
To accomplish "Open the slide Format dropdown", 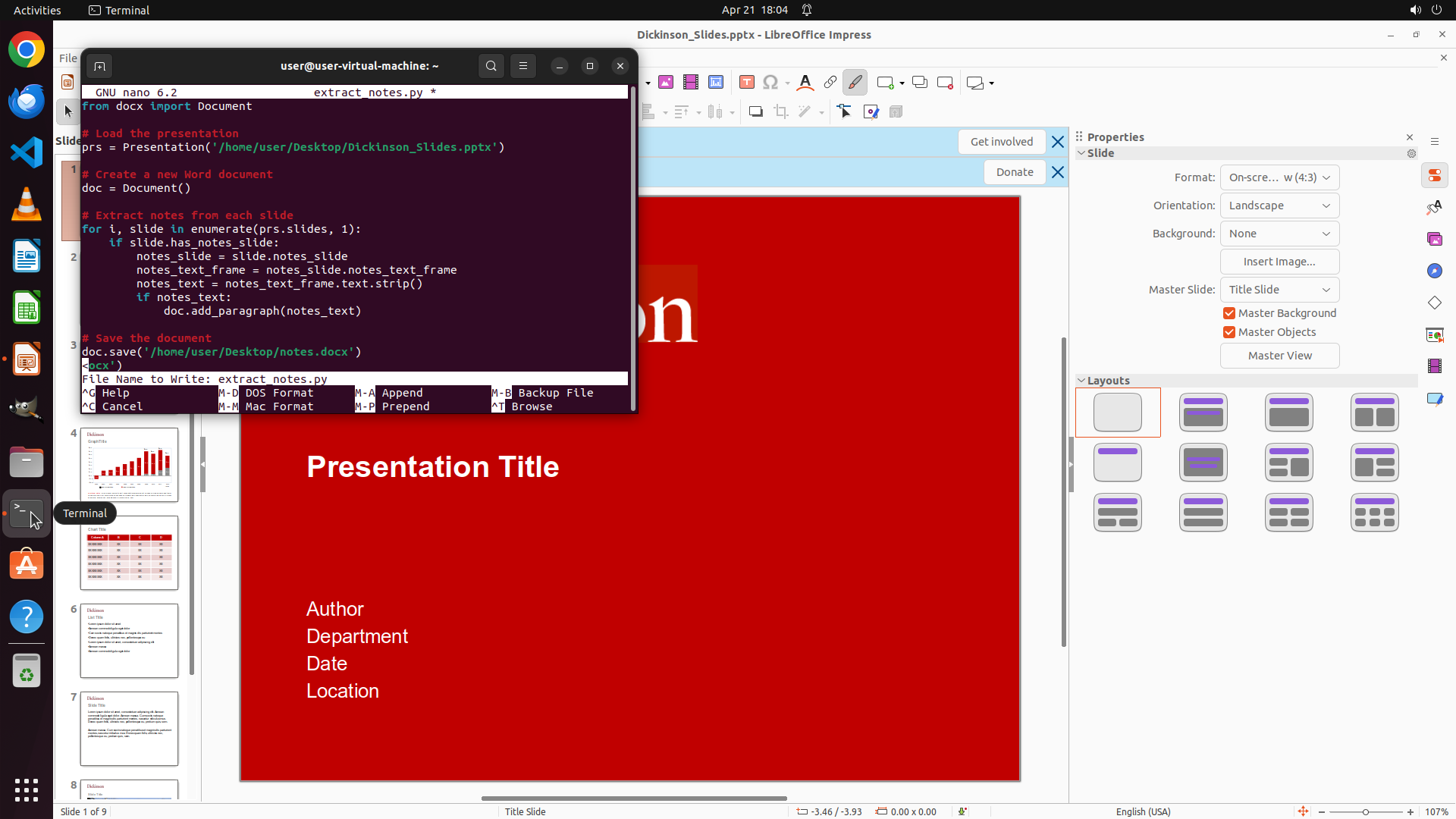I will point(1279,177).
